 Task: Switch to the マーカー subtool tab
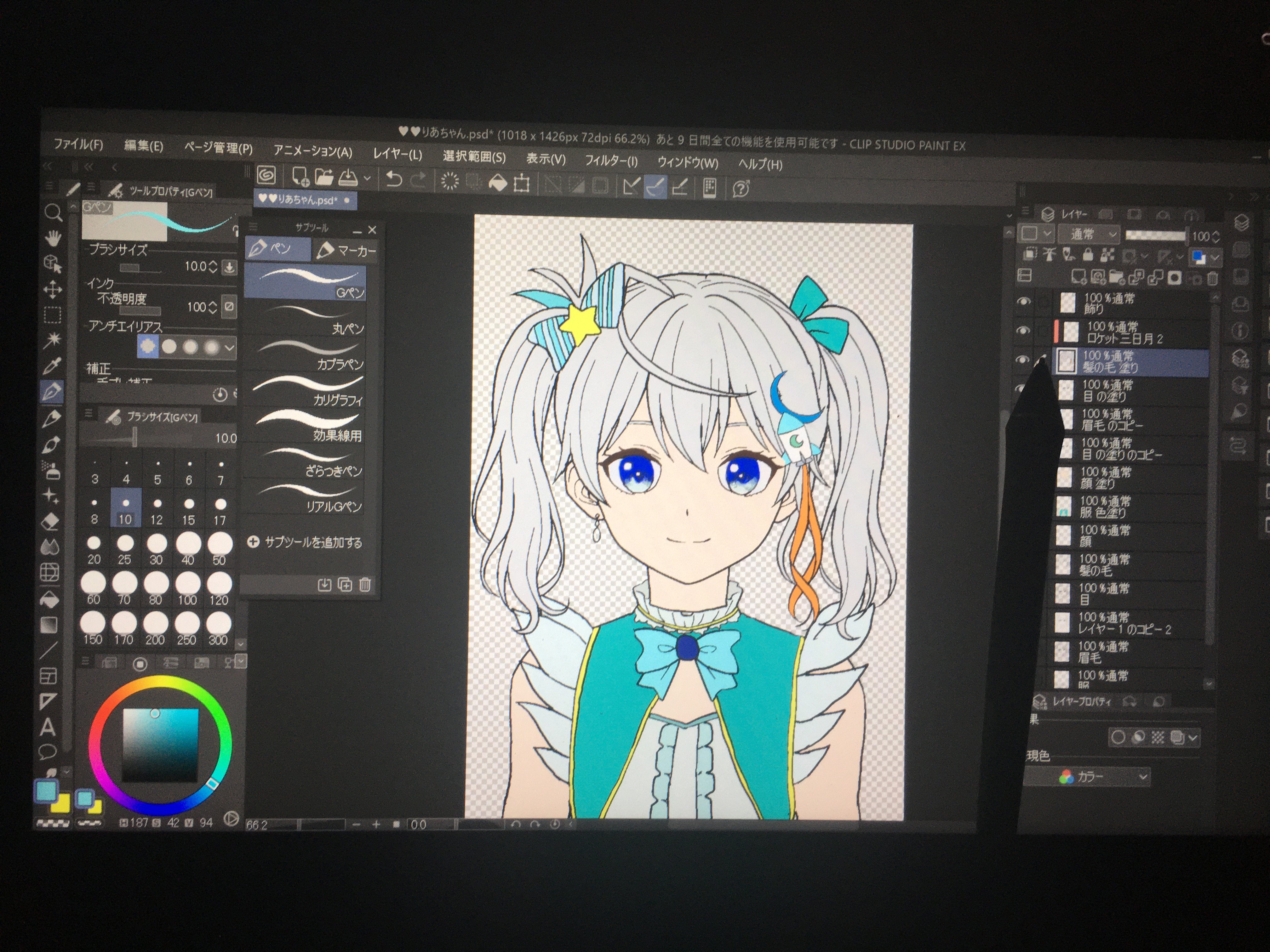(x=346, y=250)
